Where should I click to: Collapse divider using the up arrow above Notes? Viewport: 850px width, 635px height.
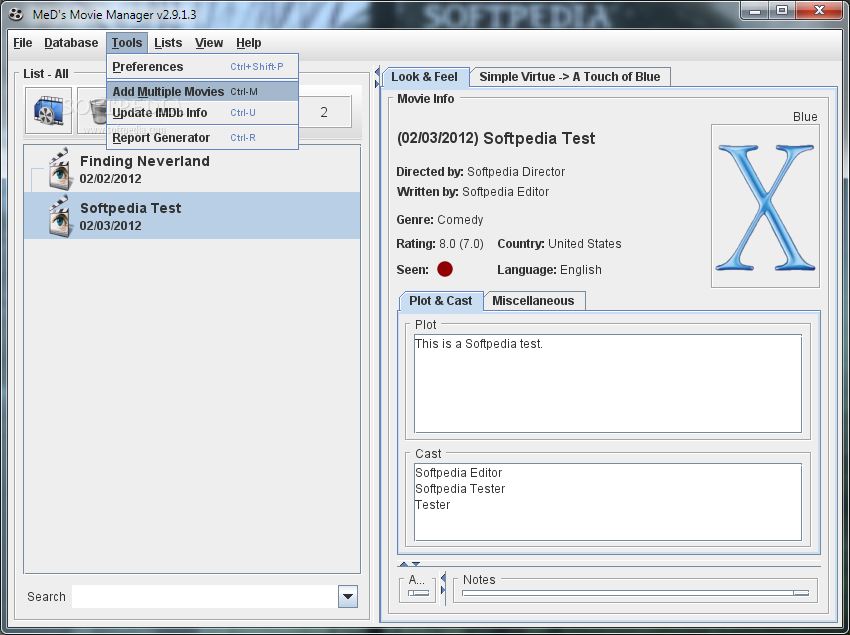[404, 564]
